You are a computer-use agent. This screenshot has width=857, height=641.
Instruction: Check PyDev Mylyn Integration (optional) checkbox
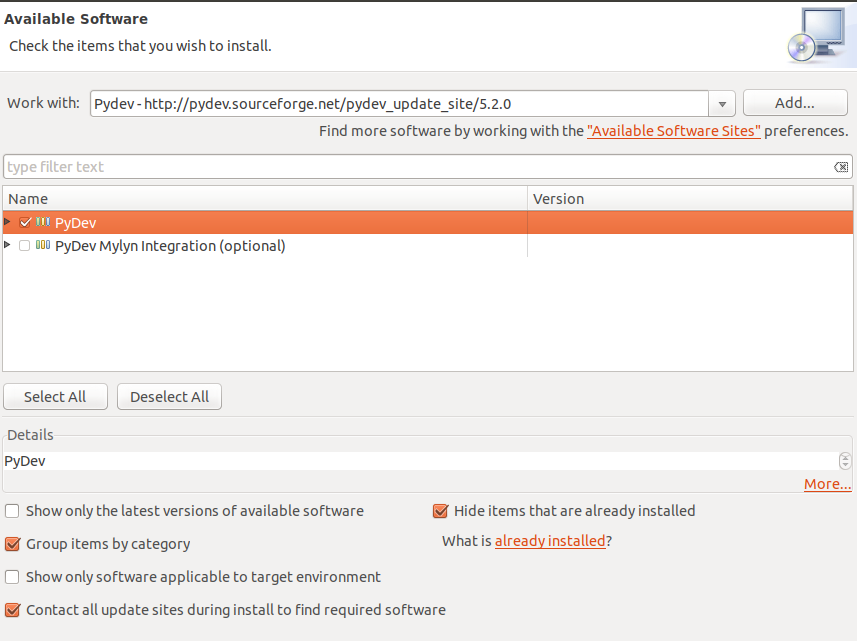click(25, 246)
